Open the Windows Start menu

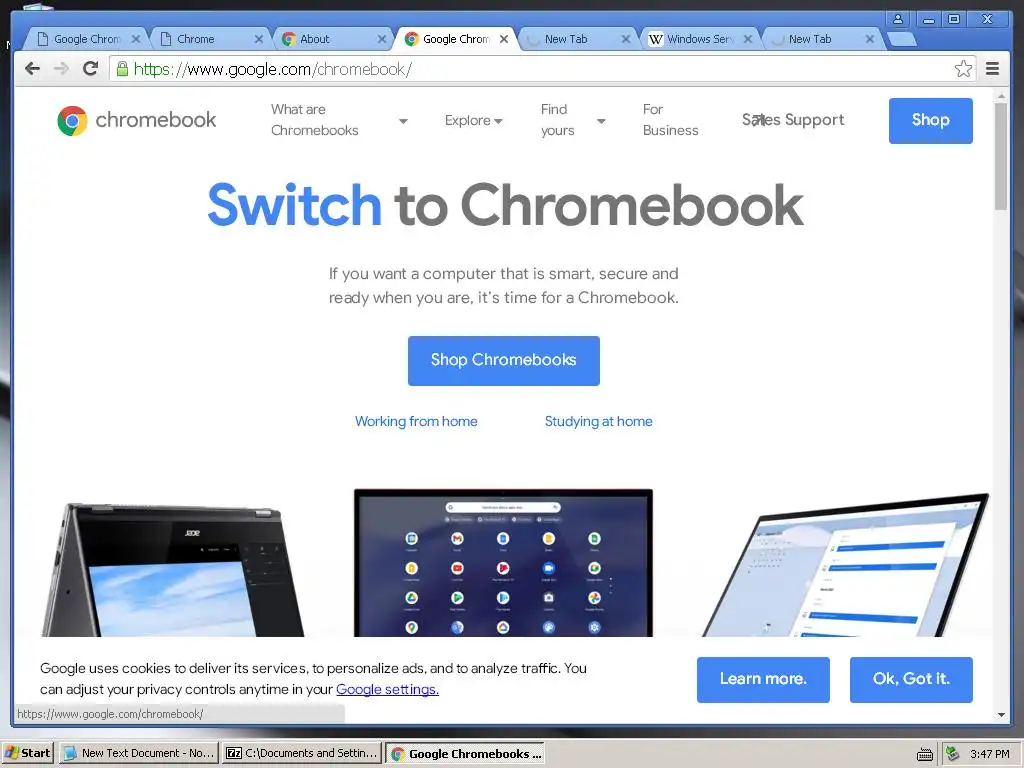(x=27, y=753)
